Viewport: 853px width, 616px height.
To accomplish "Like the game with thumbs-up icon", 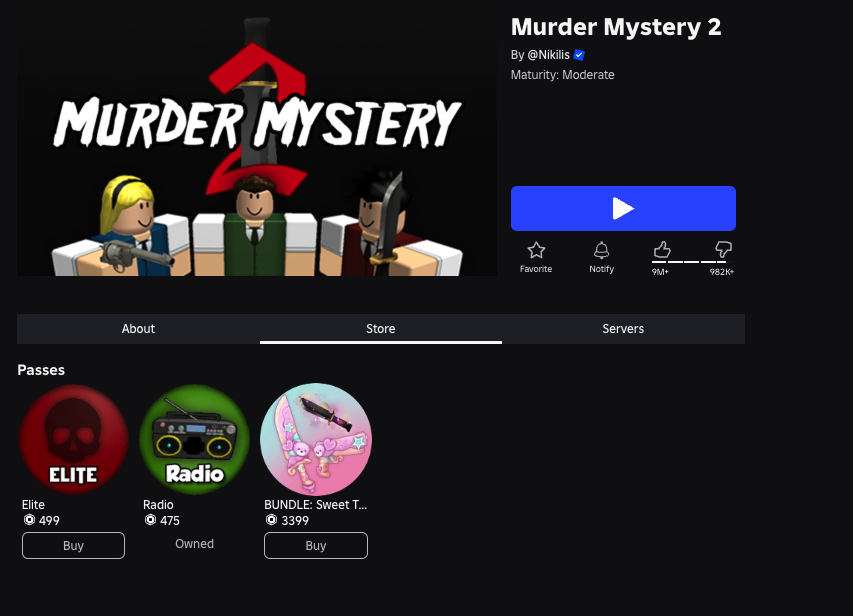I will coord(662,250).
